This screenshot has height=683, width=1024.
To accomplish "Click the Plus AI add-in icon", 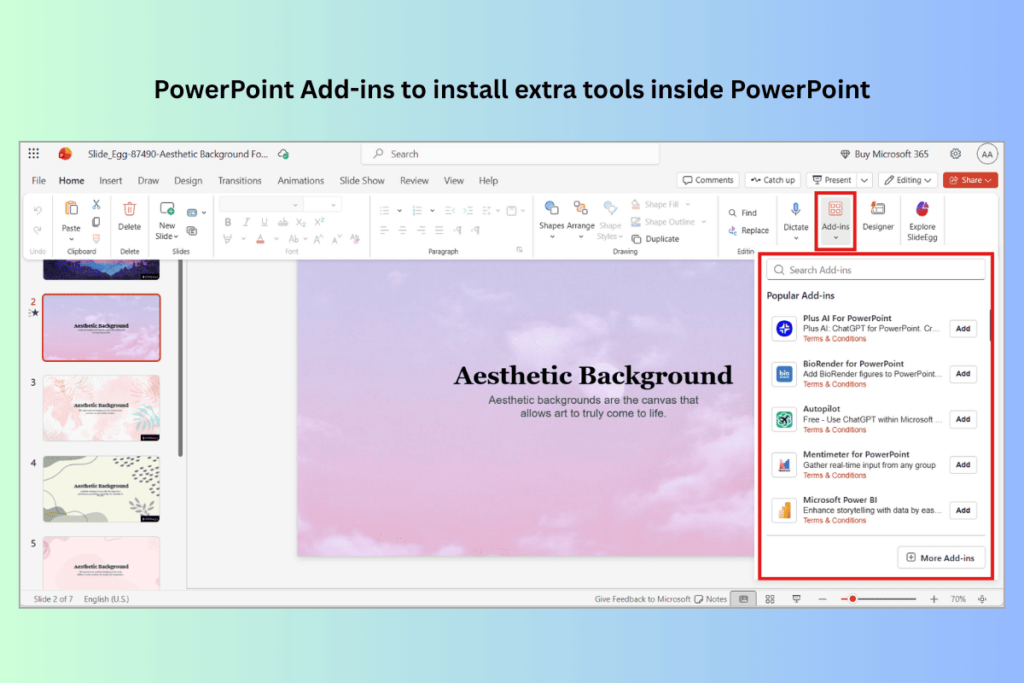I will click(784, 328).
